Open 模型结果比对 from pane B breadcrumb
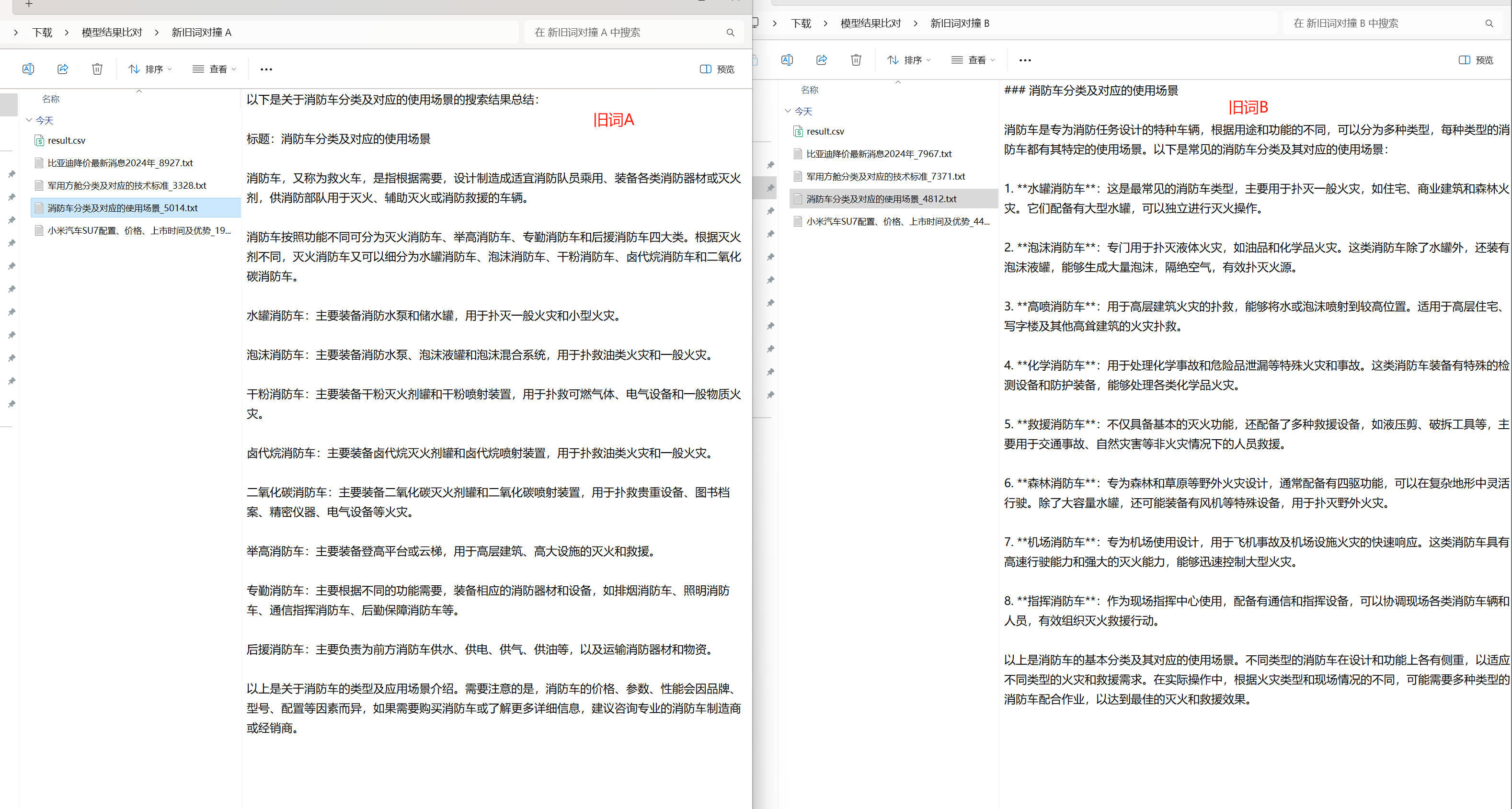 [871, 23]
